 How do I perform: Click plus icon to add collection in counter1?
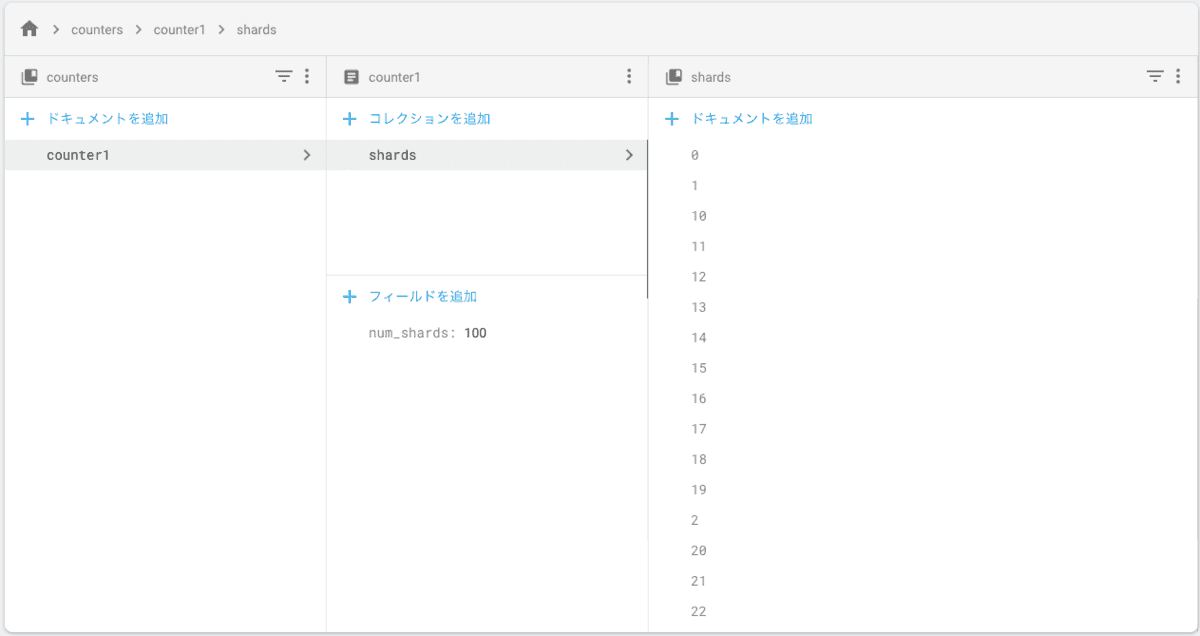tap(350, 119)
